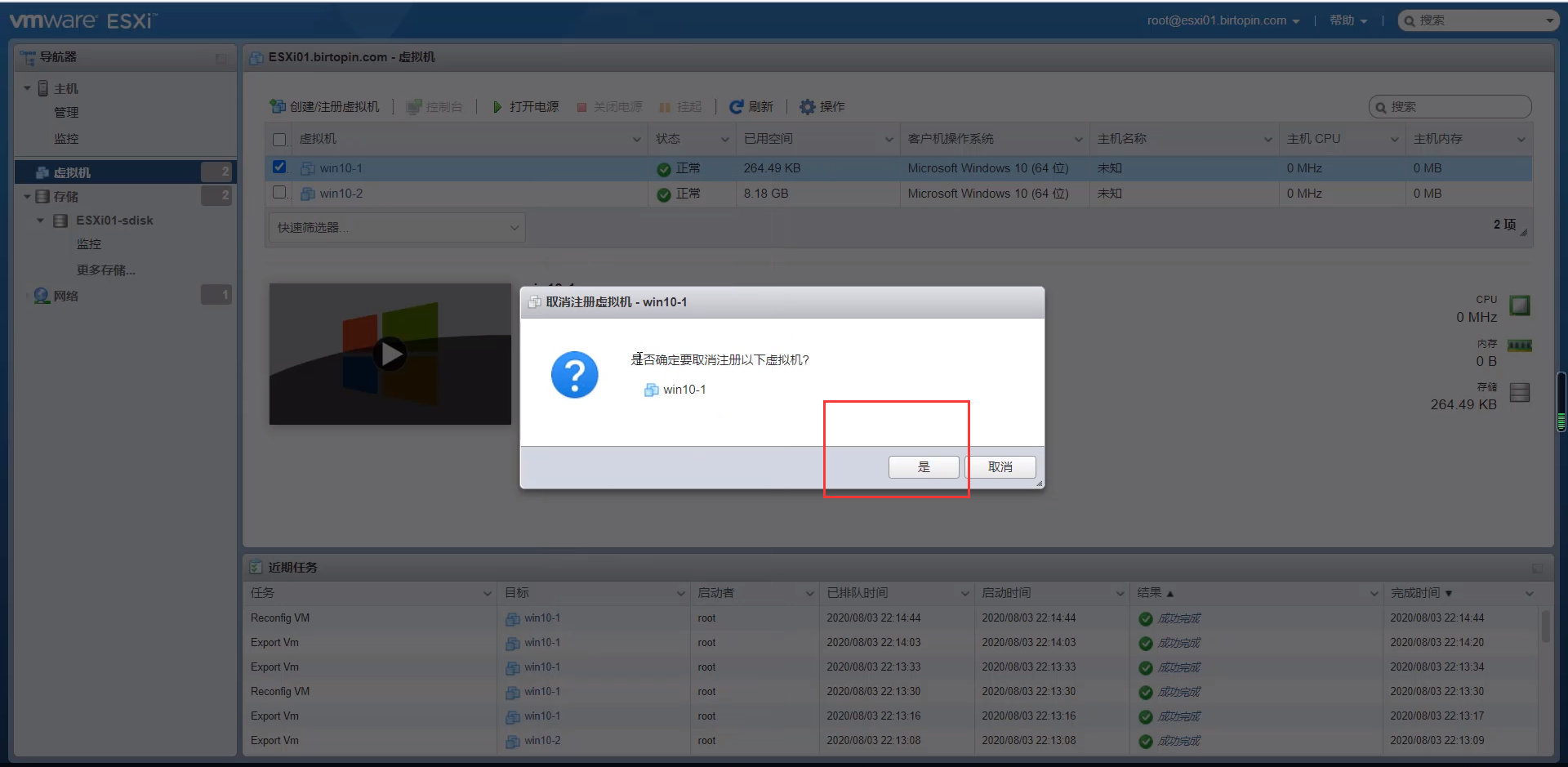Focus the global 搜索 field in top bar
This screenshot has height=767, width=1568.
[1478, 20]
